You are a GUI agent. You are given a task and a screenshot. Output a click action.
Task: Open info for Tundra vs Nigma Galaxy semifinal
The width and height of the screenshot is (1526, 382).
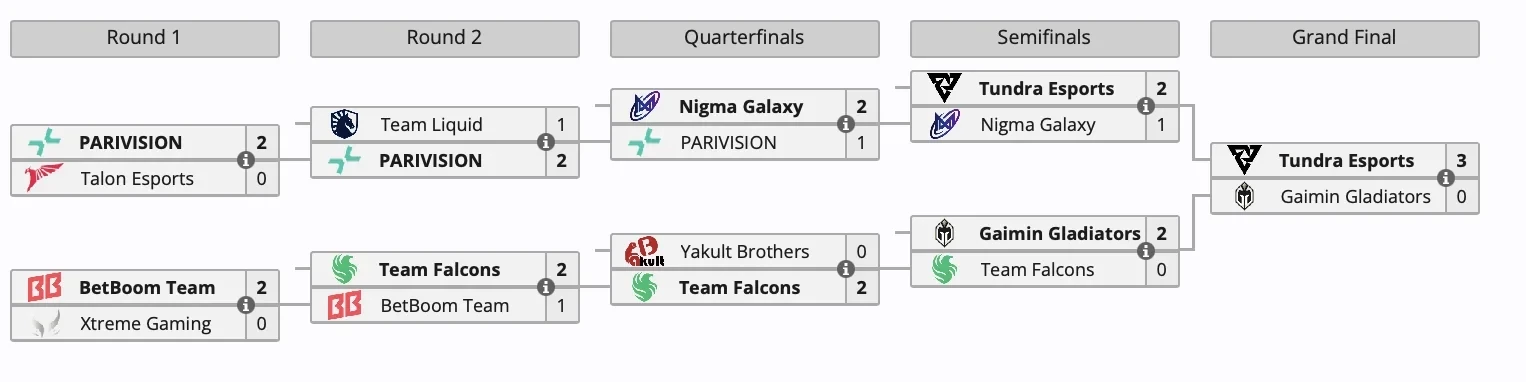coord(1145,106)
